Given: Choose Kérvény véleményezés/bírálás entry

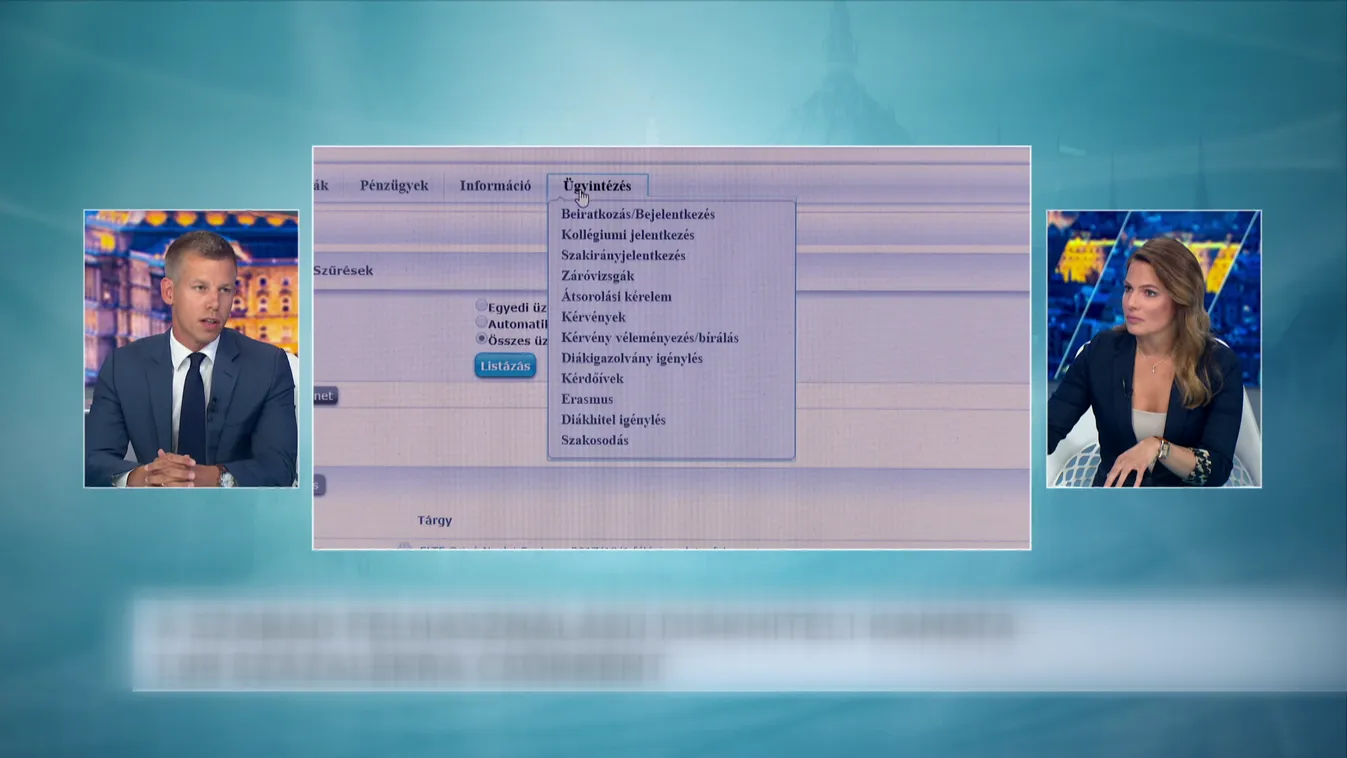Looking at the screenshot, I should (x=649, y=338).
